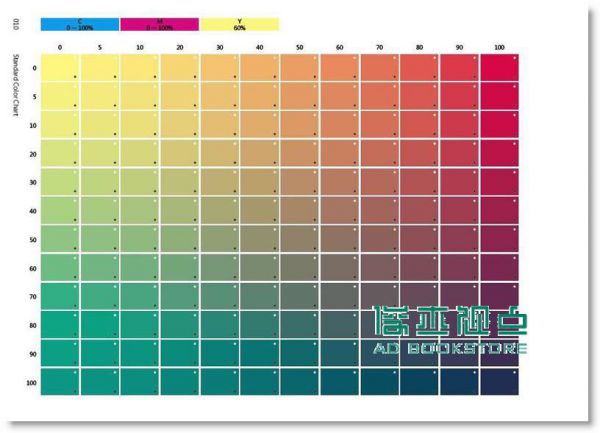600x433 pixels.
Task: Select the swatch at row 40, column 100
Action: pos(499,210)
